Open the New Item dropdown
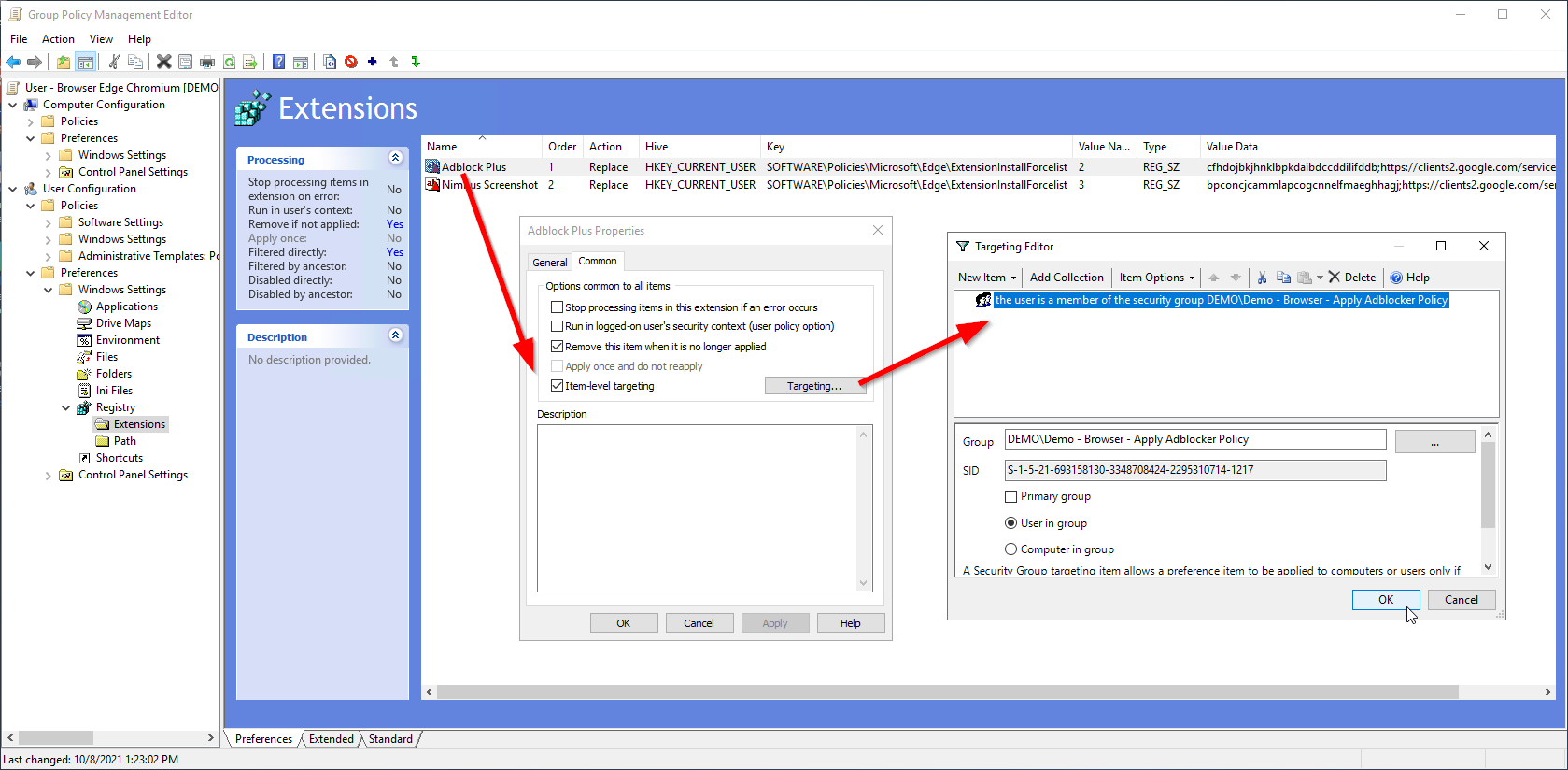The width and height of the screenshot is (1568, 770). click(x=986, y=278)
